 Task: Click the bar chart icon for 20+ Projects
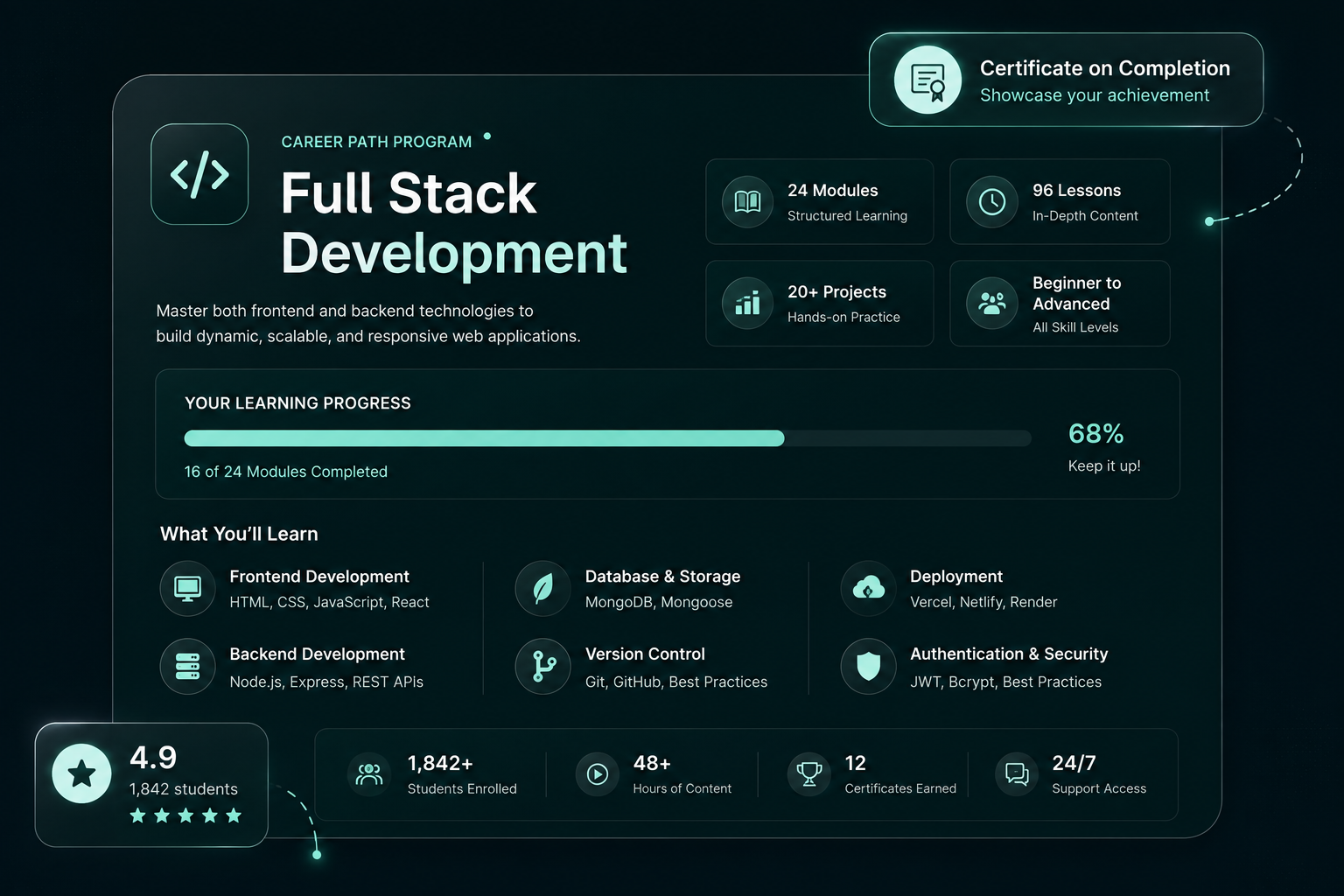click(x=747, y=304)
